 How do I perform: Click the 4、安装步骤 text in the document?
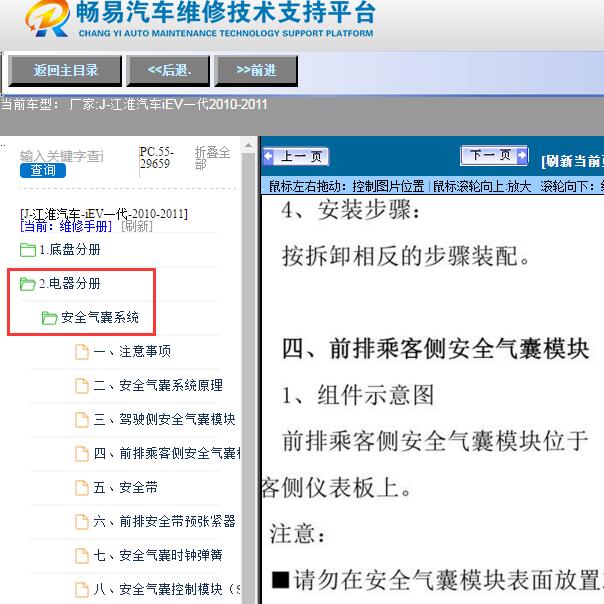point(351,210)
